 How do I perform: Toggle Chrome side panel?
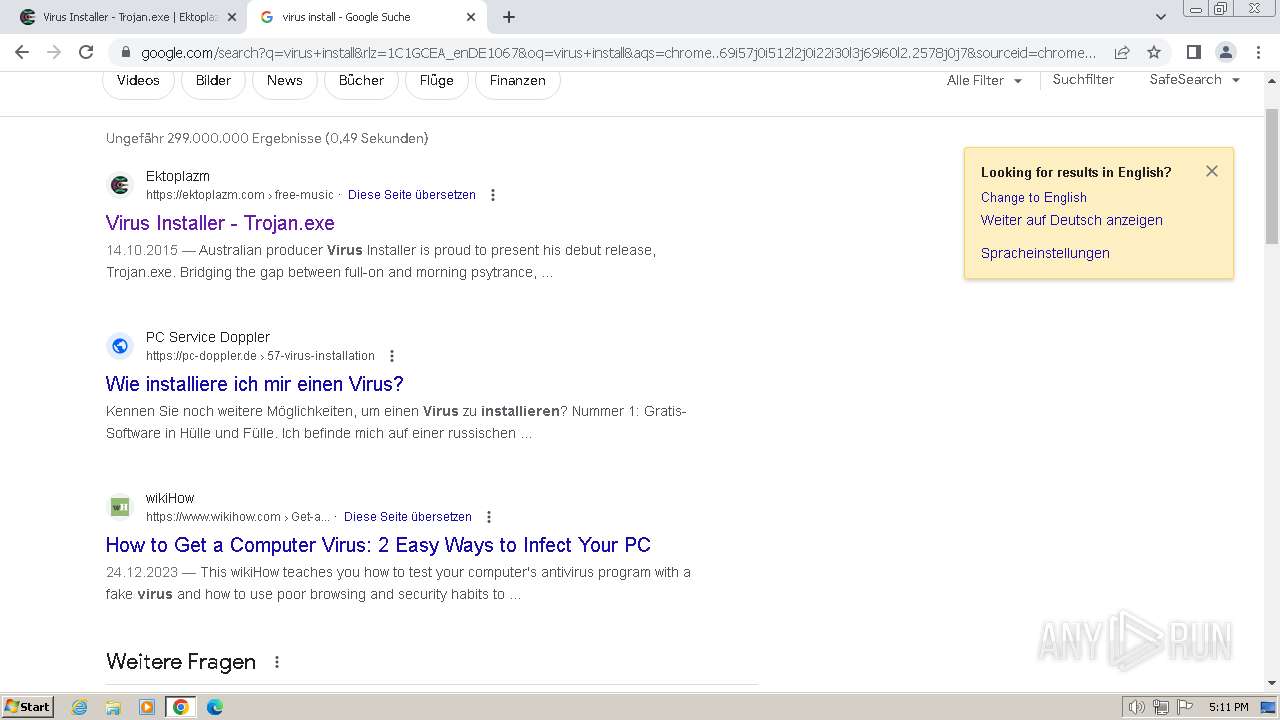(x=1193, y=52)
